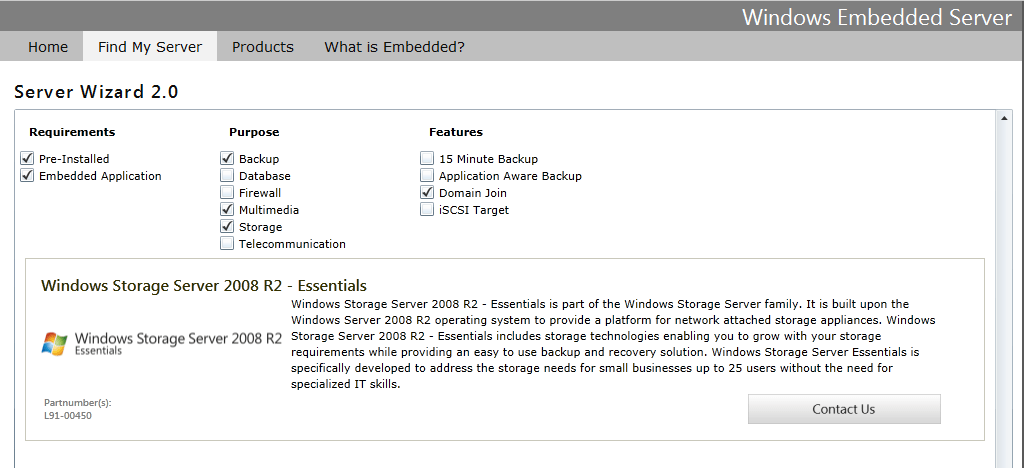Enable the iSCSI Target feature
The image size is (1024, 468).
click(426, 210)
